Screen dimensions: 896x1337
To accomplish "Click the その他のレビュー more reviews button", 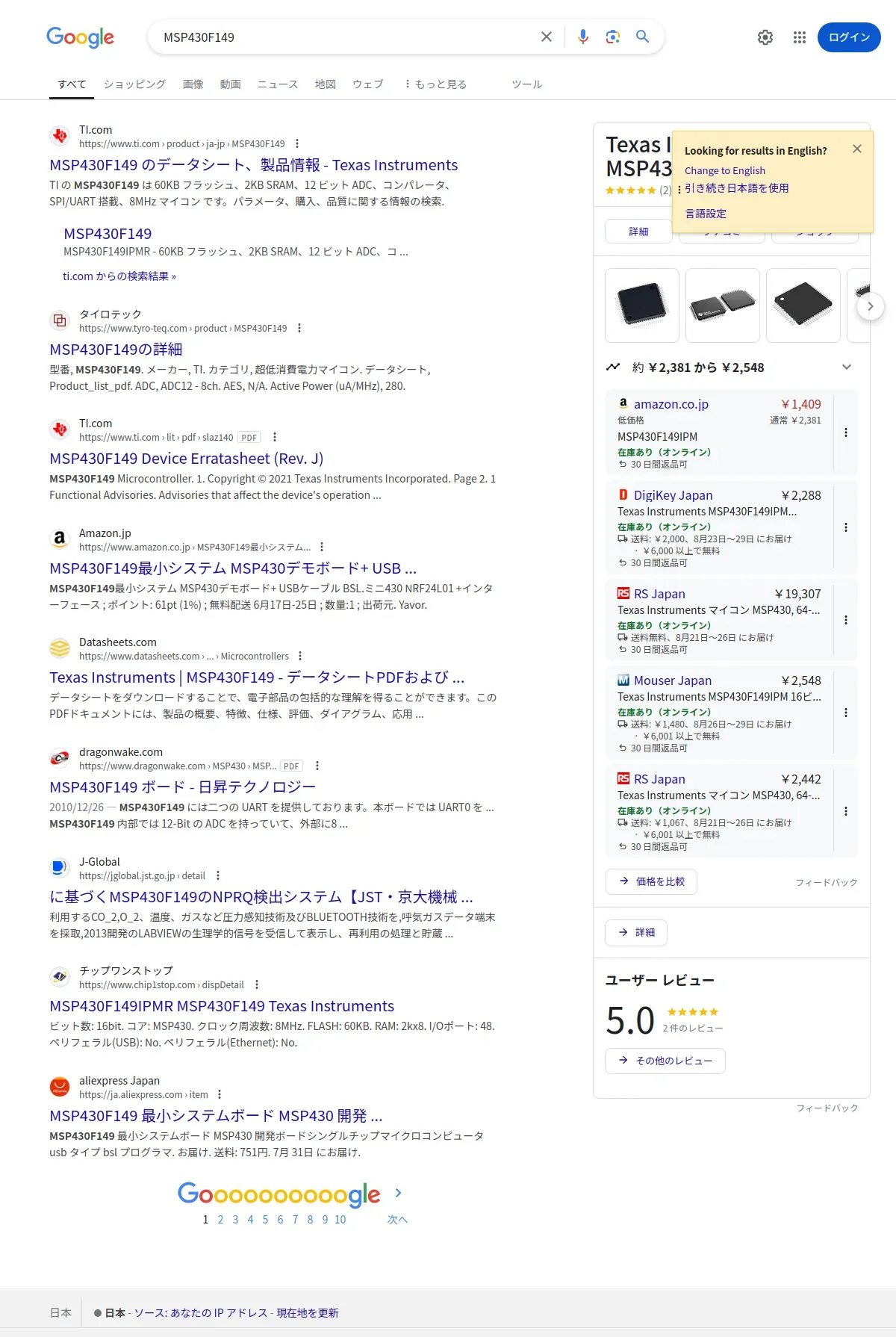I will (x=665, y=1061).
